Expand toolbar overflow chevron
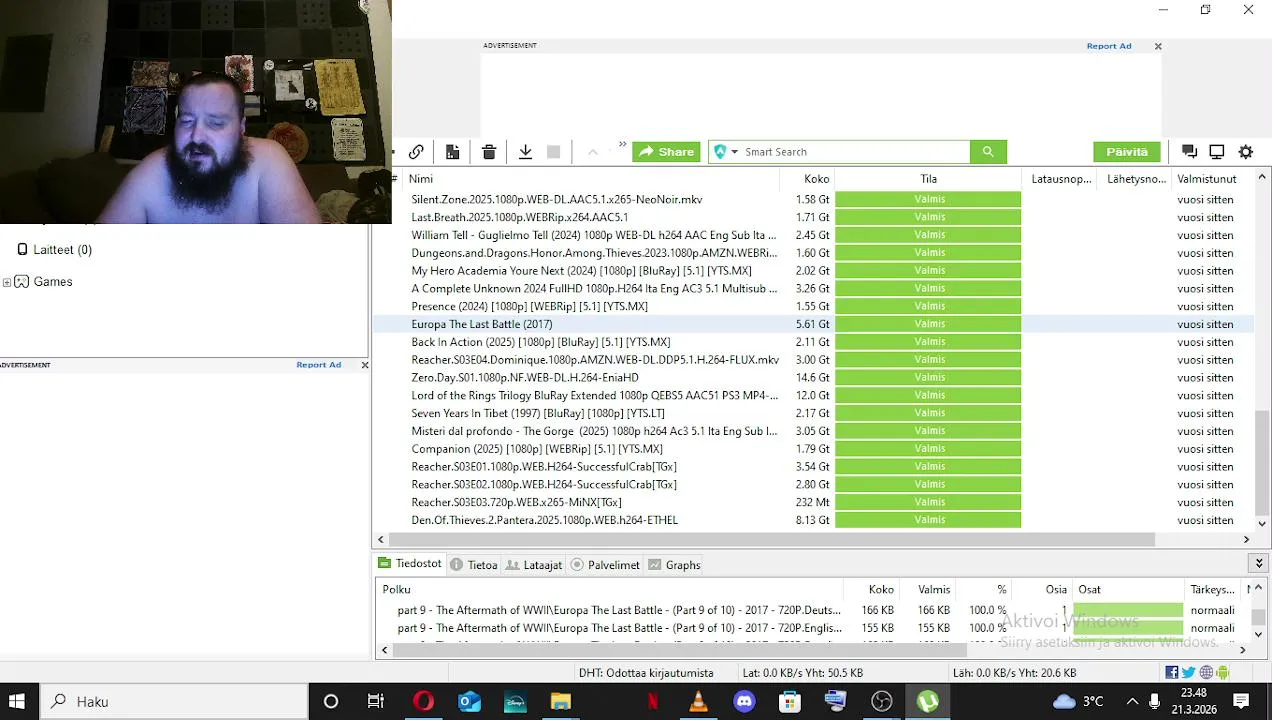1272x720 pixels. [x=622, y=145]
